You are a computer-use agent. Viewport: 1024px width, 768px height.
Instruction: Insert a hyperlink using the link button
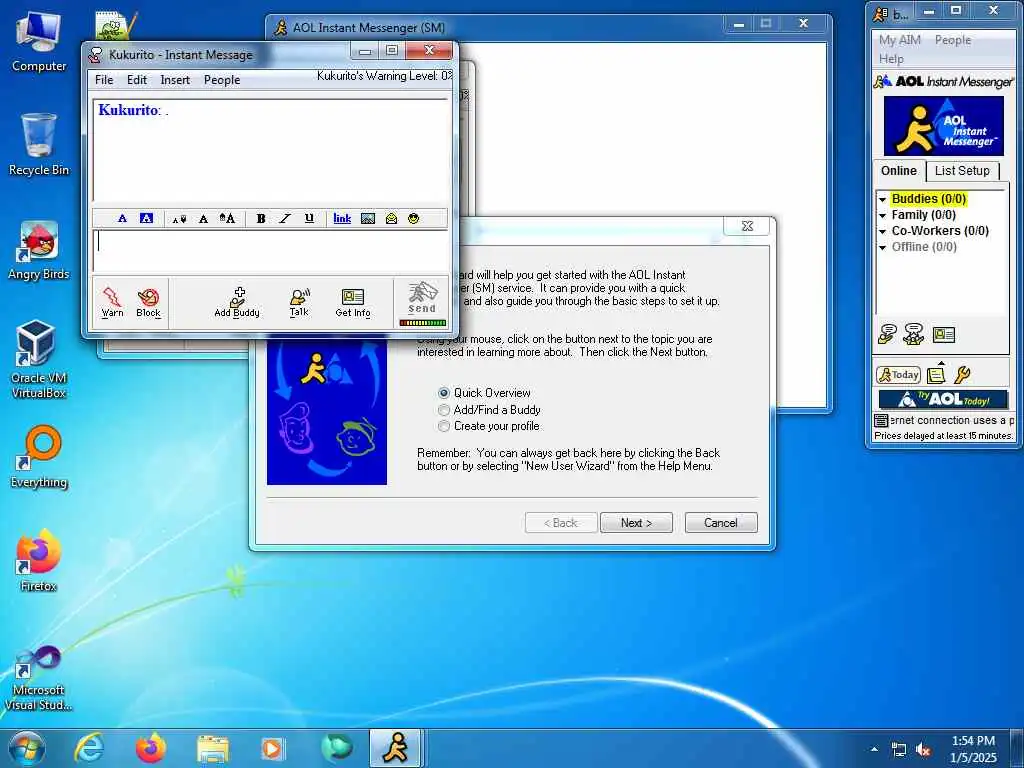pos(342,219)
